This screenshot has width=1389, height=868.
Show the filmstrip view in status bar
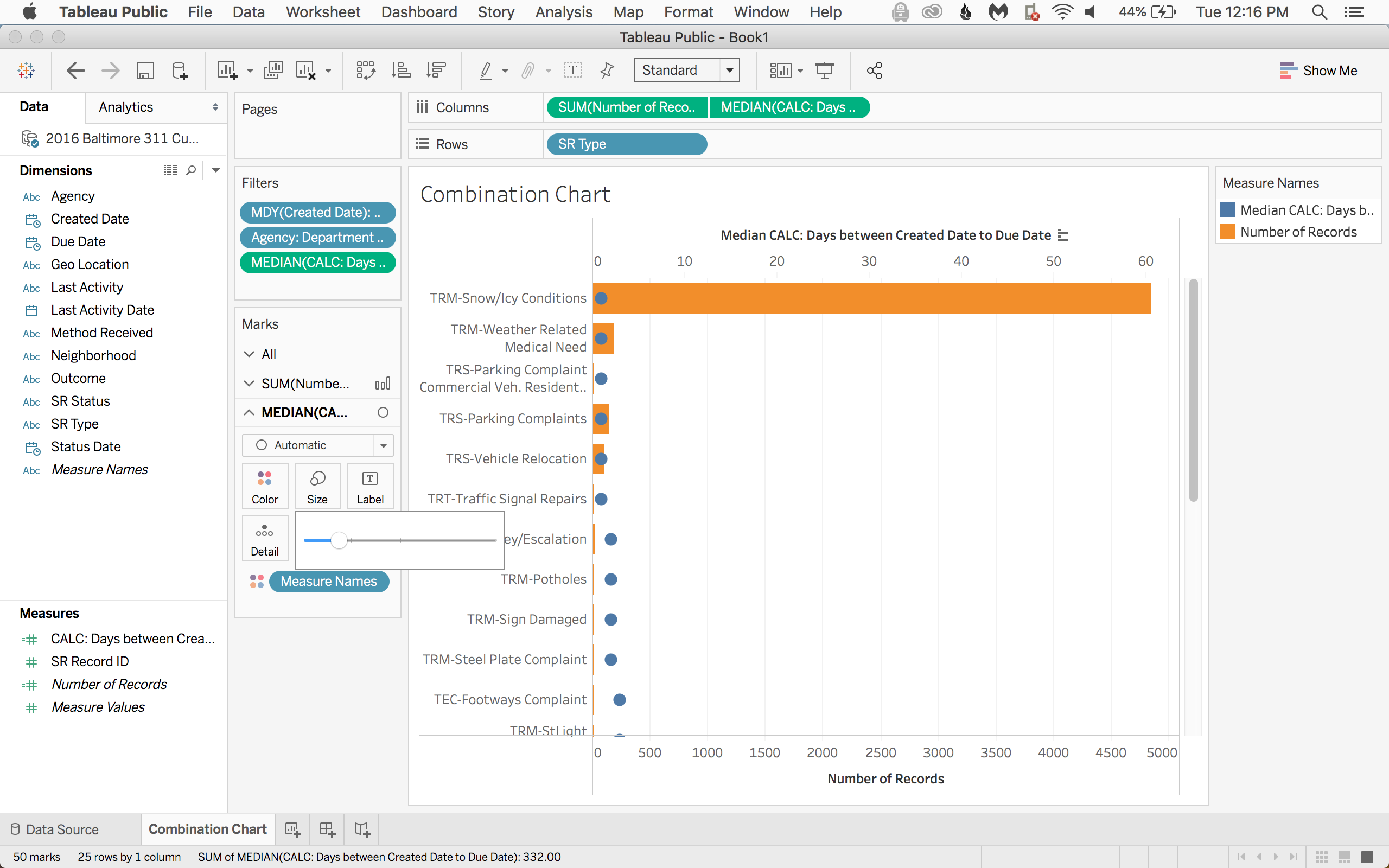point(1344,857)
